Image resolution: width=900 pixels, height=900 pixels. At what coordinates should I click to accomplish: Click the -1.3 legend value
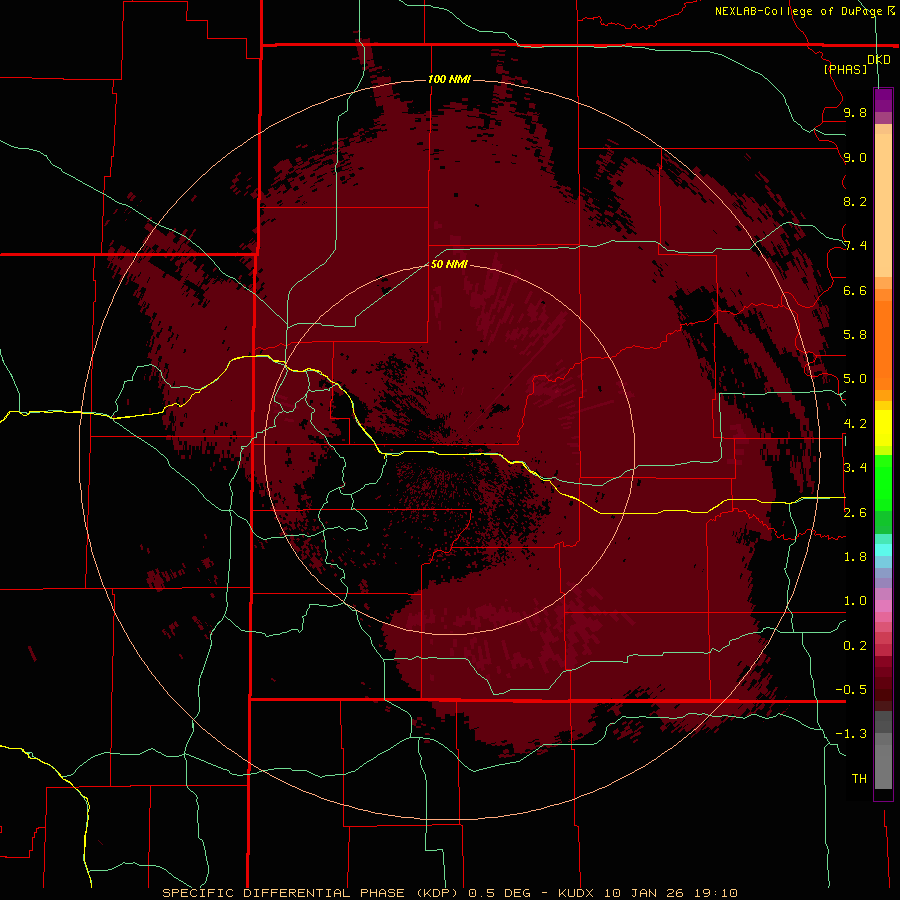pyautogui.click(x=851, y=734)
